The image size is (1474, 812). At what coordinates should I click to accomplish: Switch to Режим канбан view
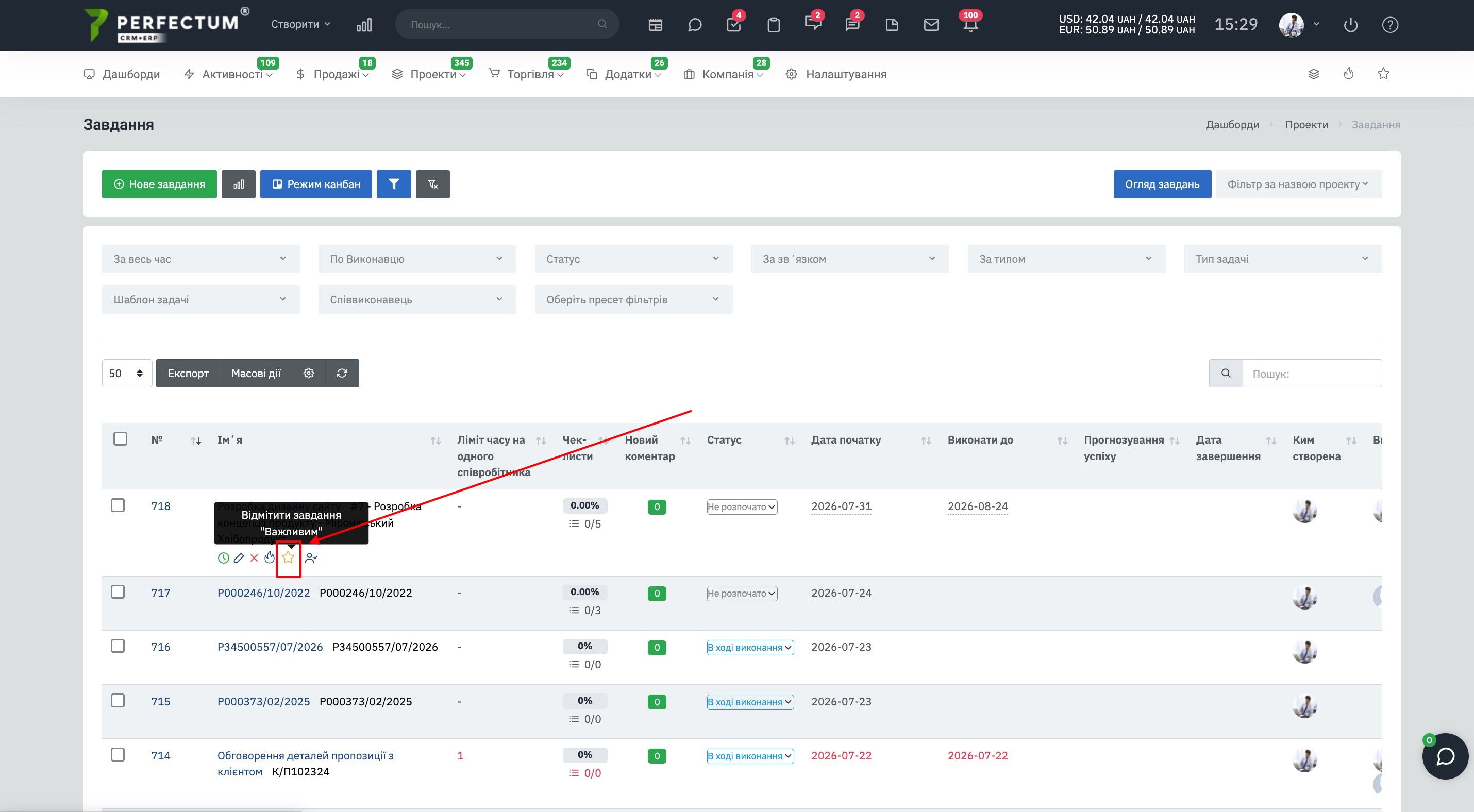316,184
